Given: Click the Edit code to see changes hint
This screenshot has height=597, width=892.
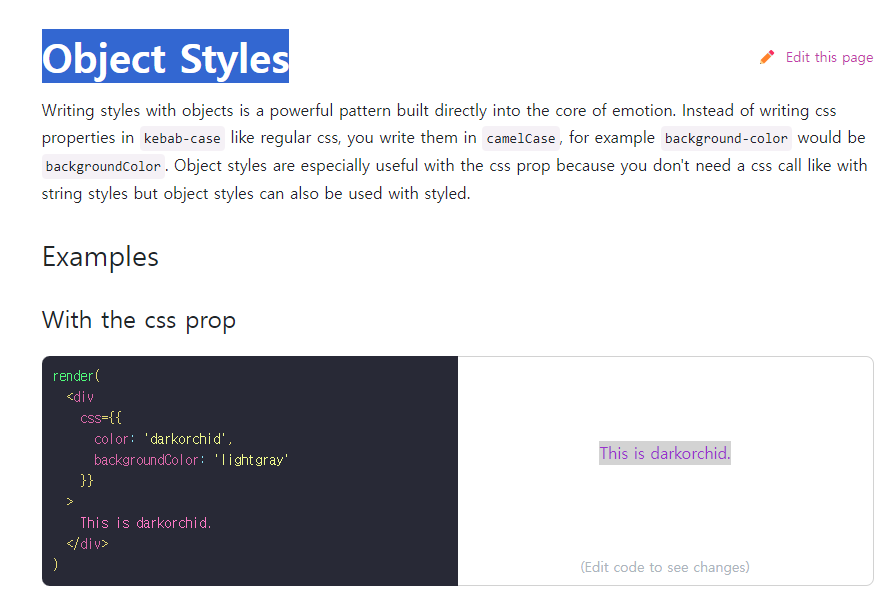Looking at the screenshot, I should pyautogui.click(x=665, y=567).
